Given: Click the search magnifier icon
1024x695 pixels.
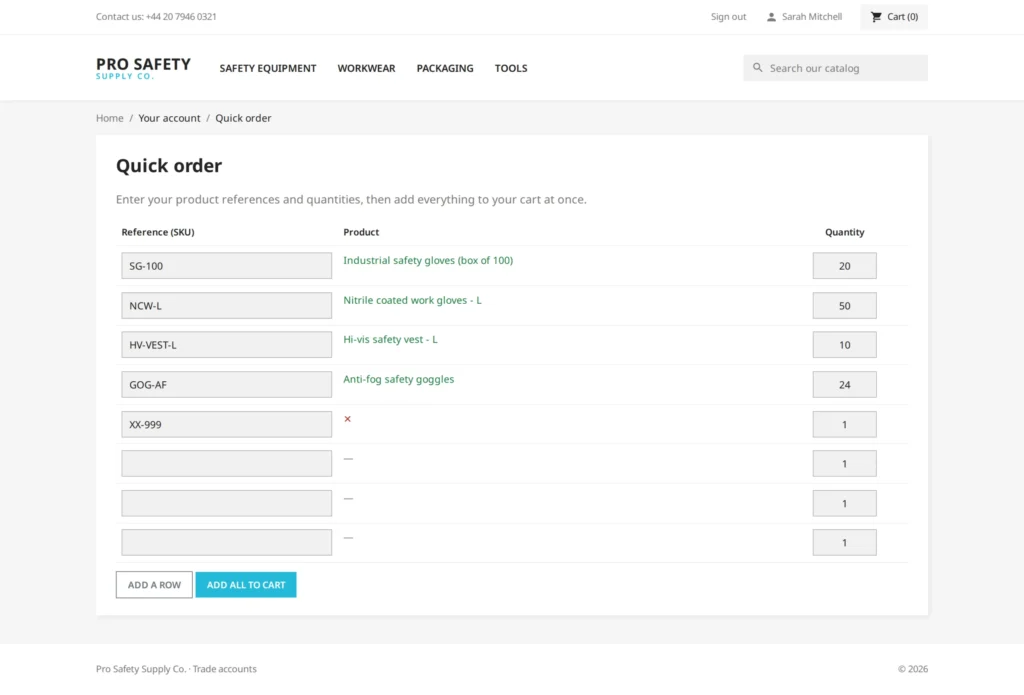Looking at the screenshot, I should point(758,68).
